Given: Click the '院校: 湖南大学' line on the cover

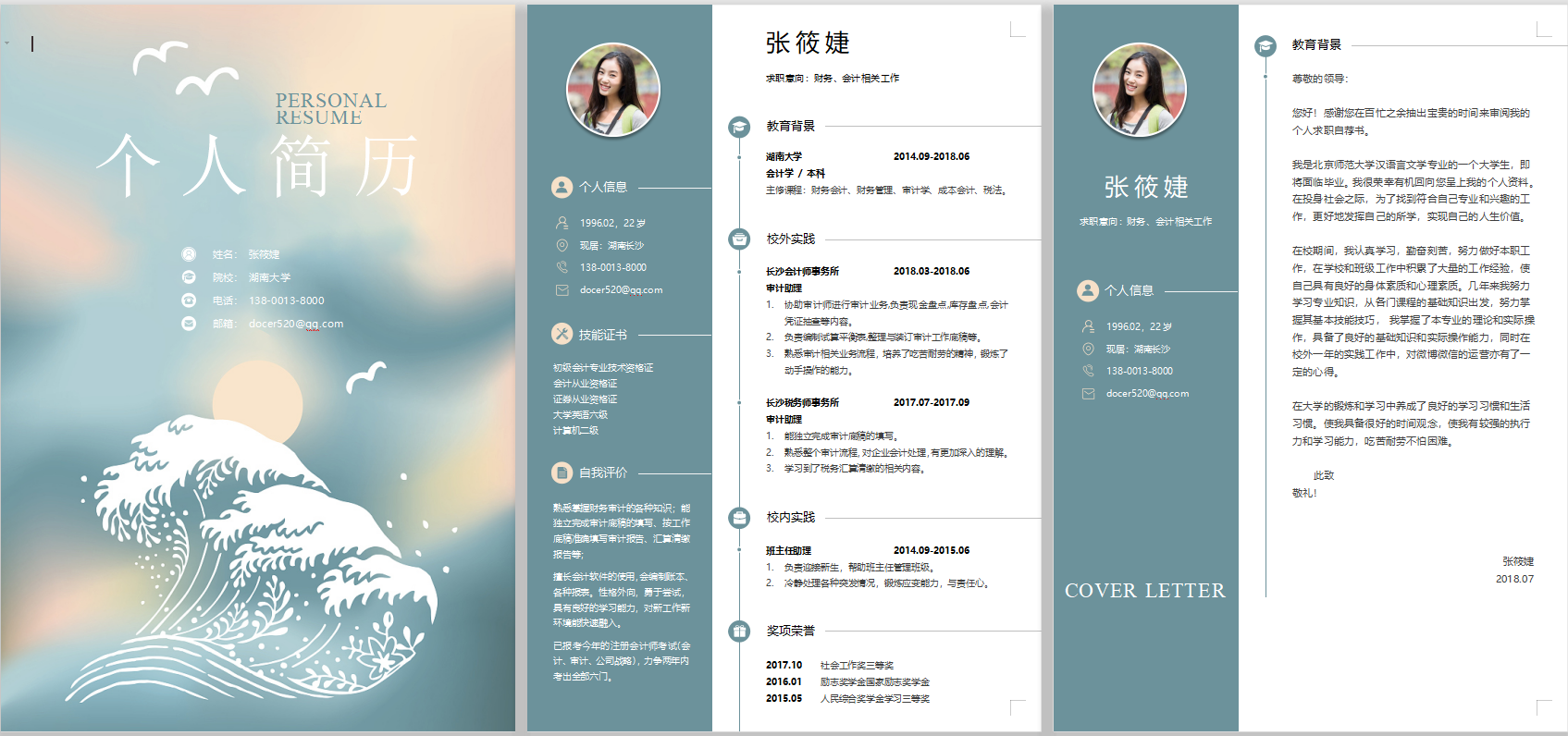Looking at the screenshot, I should pos(252,277).
